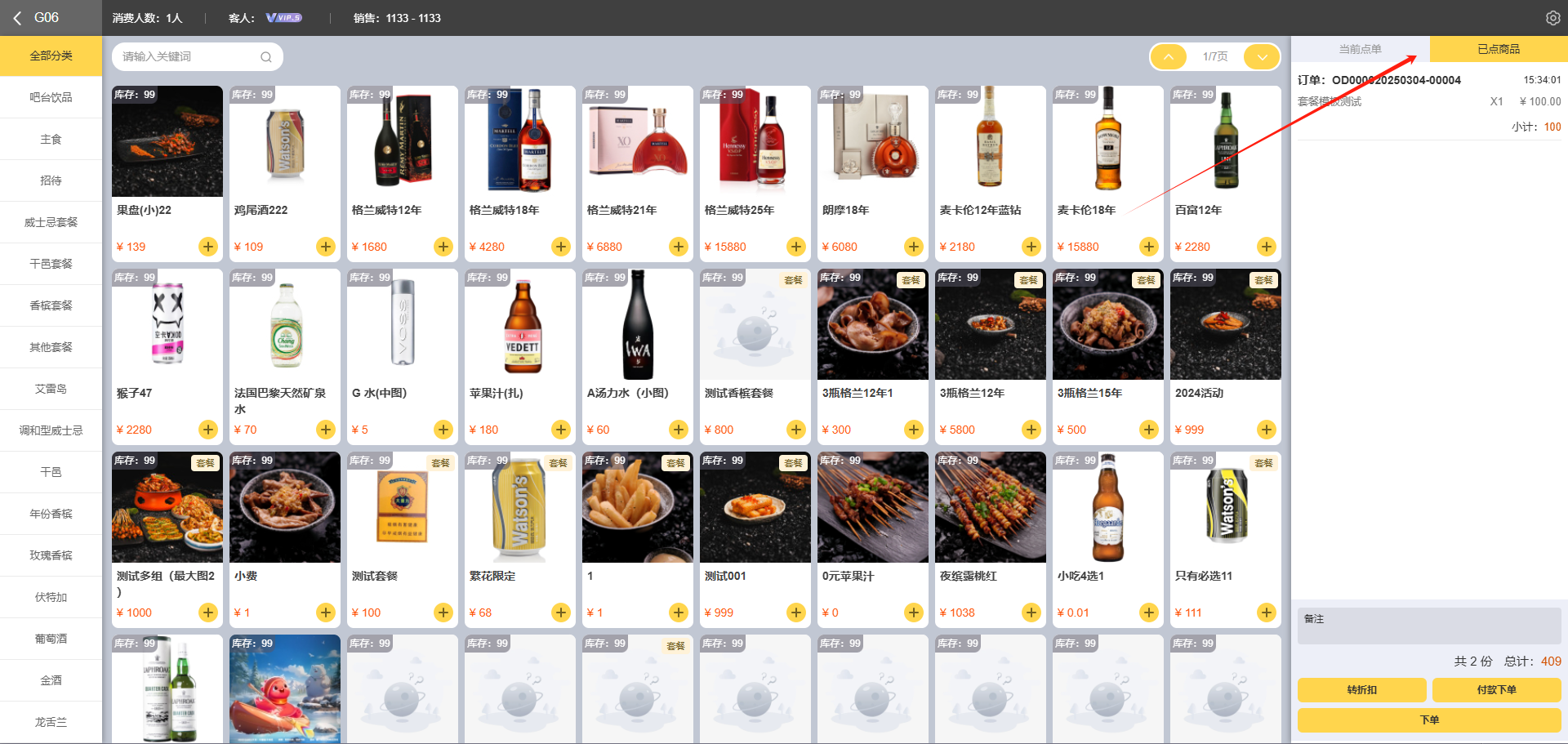The image size is (1568, 744).
Task: Add 2024活动 with its plus button
Action: tap(1267, 430)
